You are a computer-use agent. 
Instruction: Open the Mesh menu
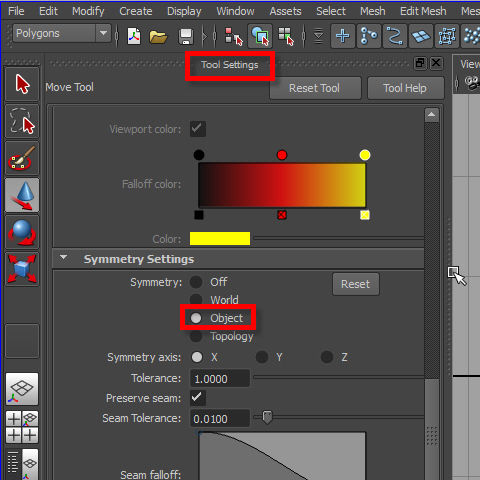(373, 11)
